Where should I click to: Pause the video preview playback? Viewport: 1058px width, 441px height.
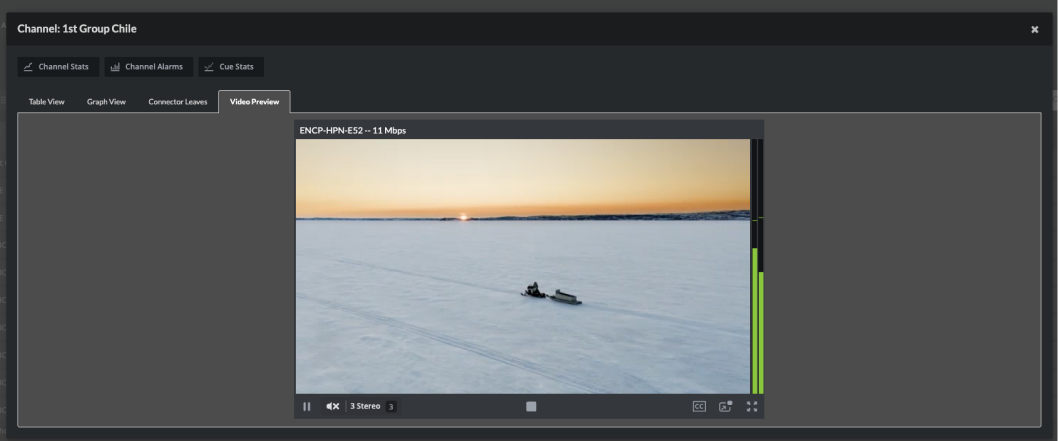tap(307, 407)
